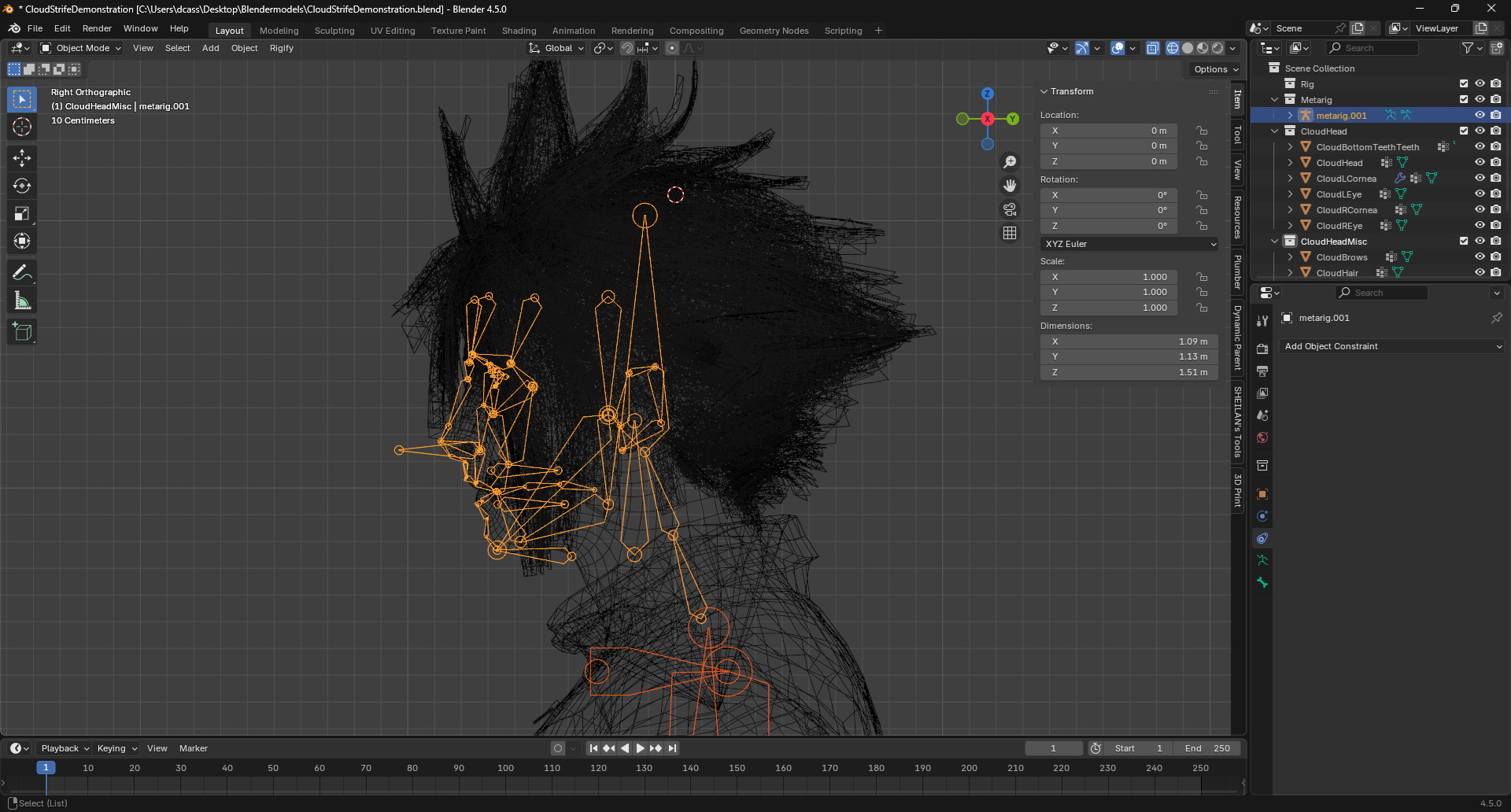Select the Add Cube tool
Screen dimensions: 1511x812
click(x=22, y=332)
